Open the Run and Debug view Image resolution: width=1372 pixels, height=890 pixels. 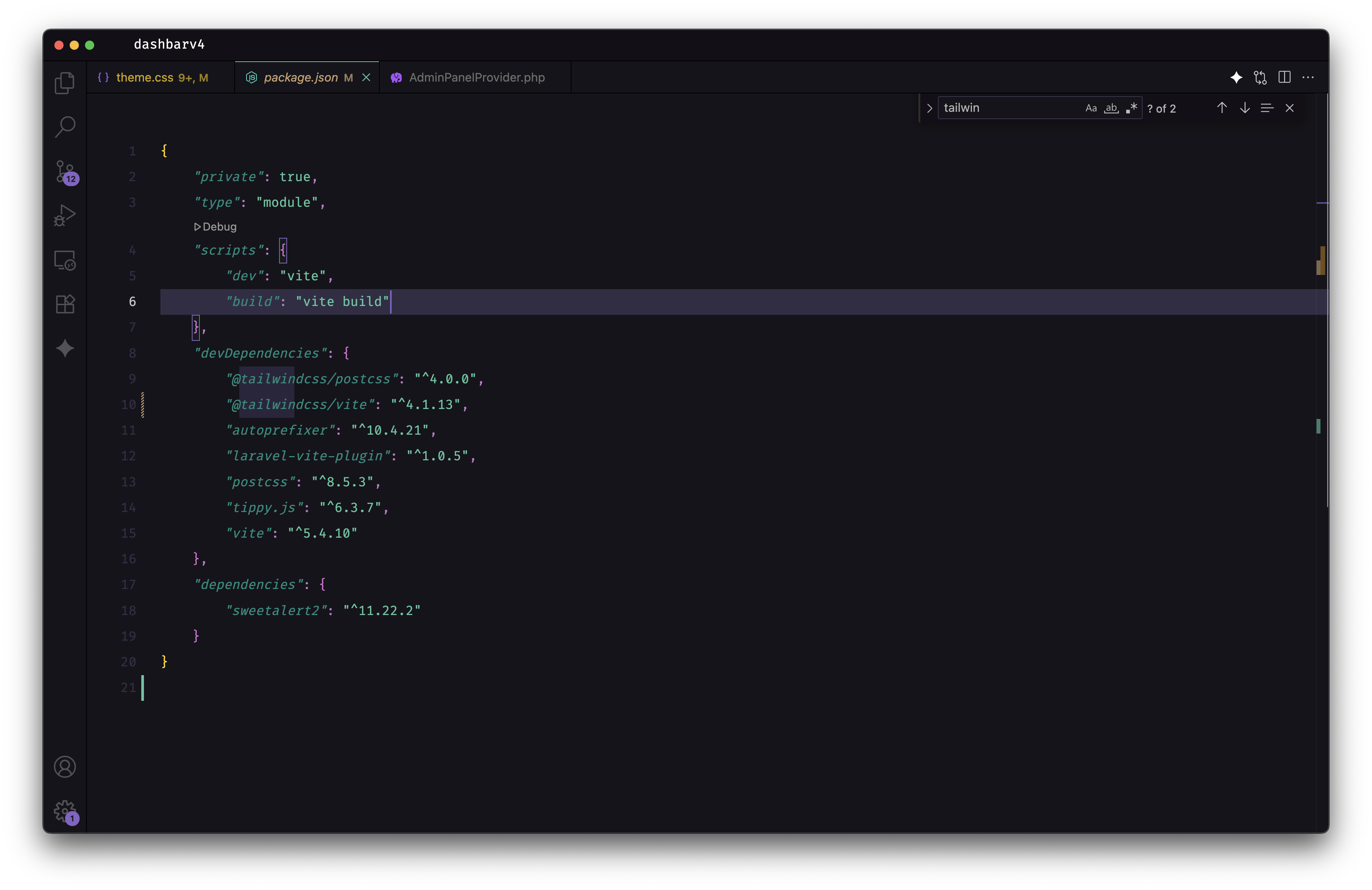65,216
